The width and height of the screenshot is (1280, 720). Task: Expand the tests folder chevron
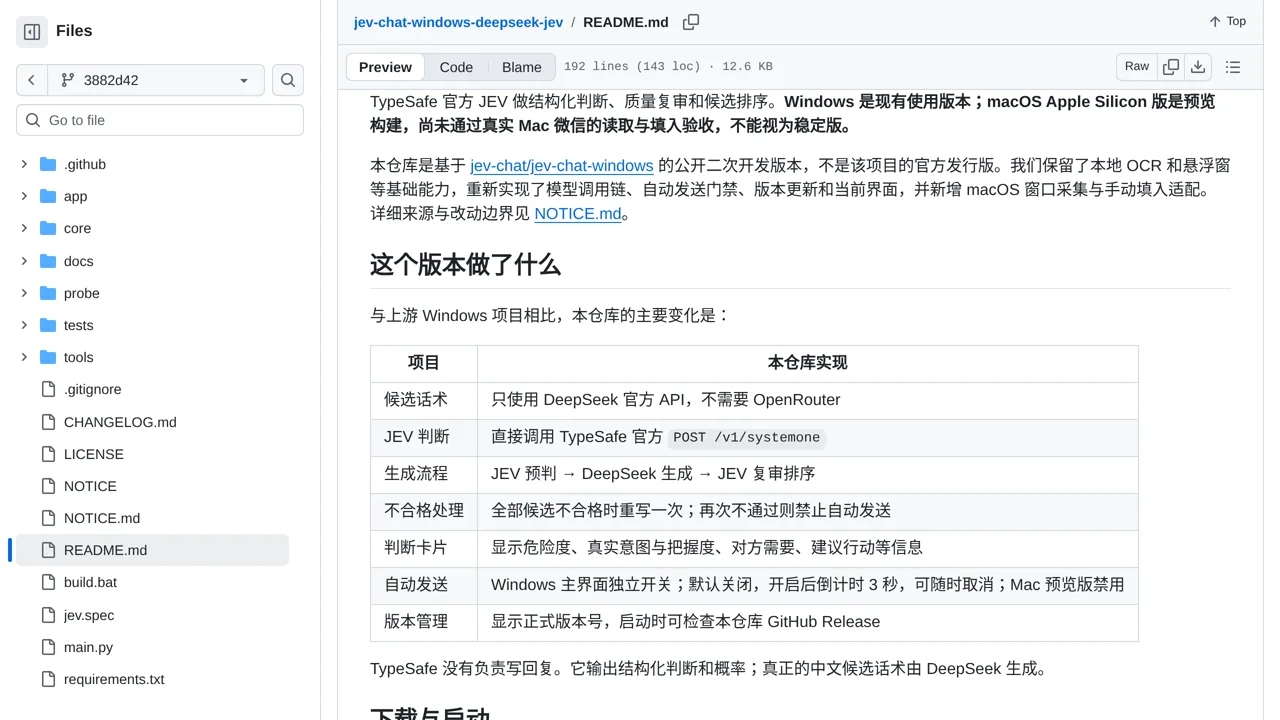click(x=24, y=325)
